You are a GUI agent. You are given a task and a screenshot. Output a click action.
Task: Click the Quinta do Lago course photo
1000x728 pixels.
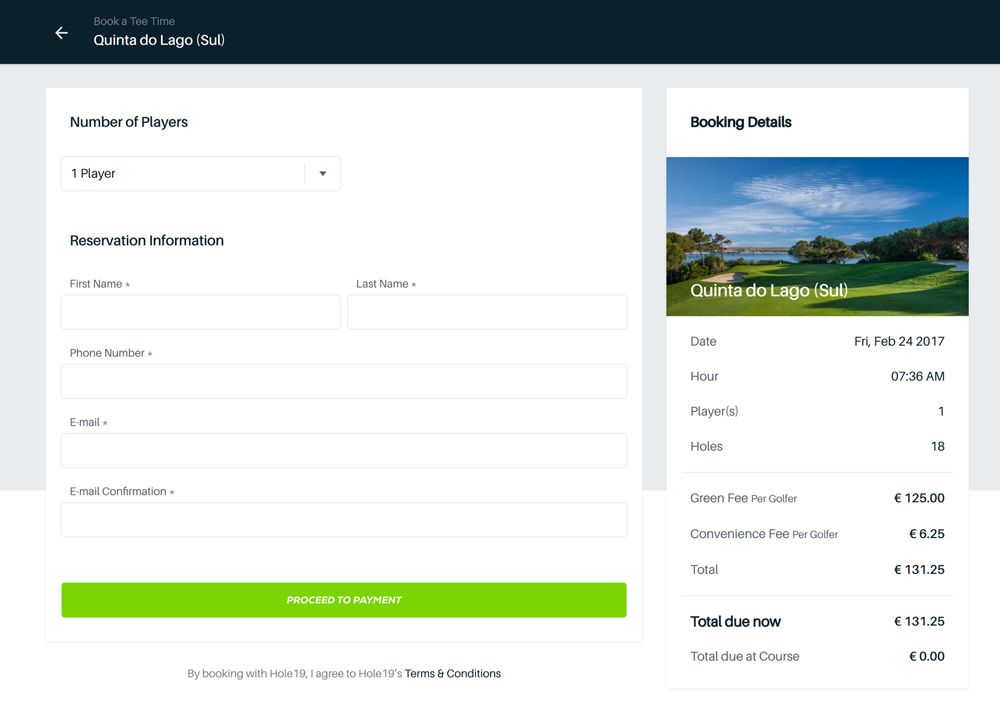point(817,236)
